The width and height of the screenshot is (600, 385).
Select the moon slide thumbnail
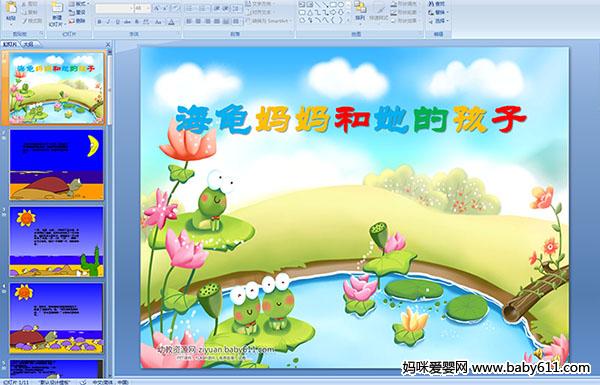click(57, 165)
